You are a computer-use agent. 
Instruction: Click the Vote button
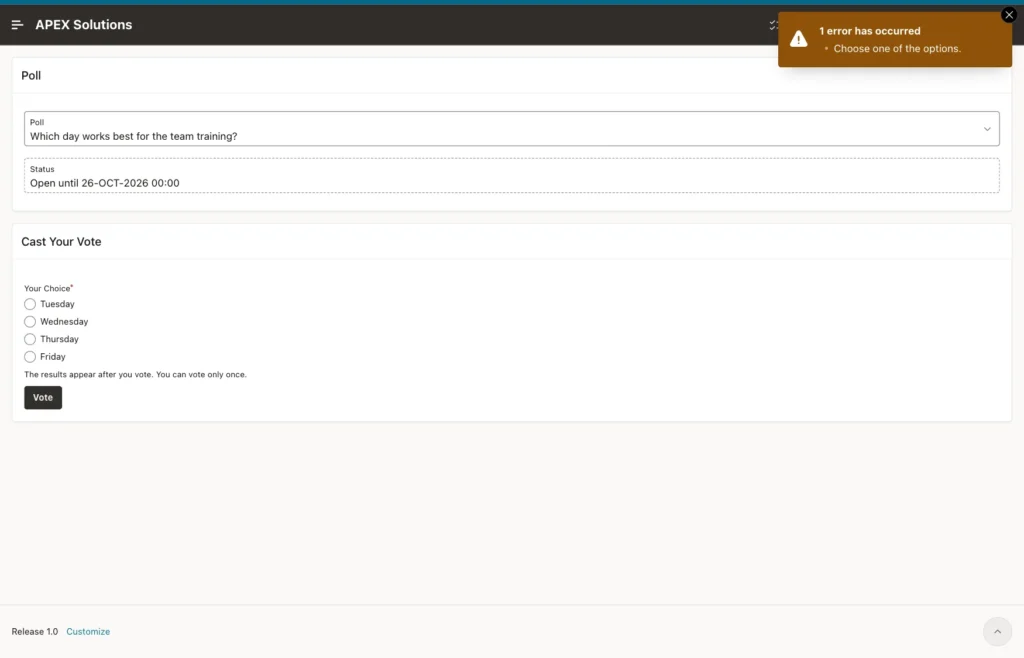click(43, 398)
